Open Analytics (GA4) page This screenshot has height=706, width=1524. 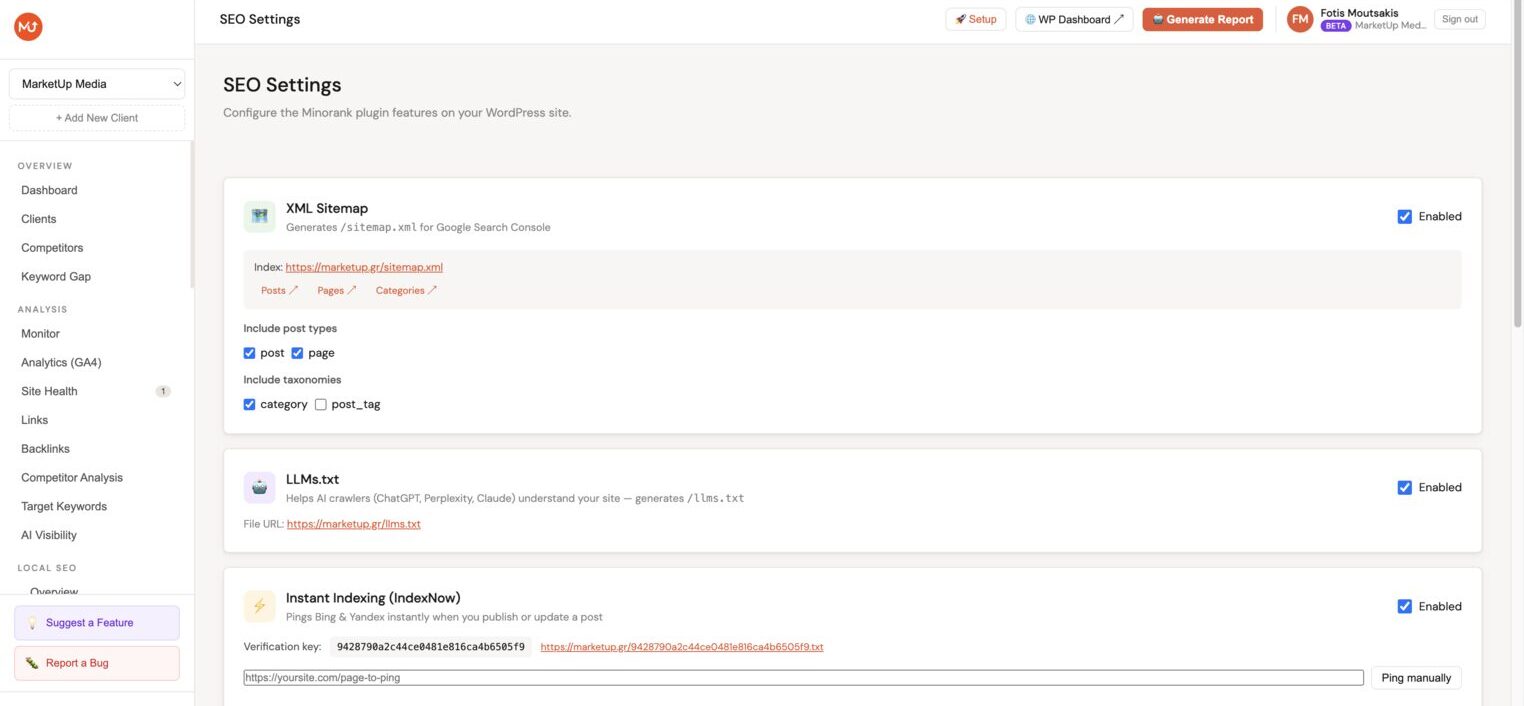pos(61,363)
